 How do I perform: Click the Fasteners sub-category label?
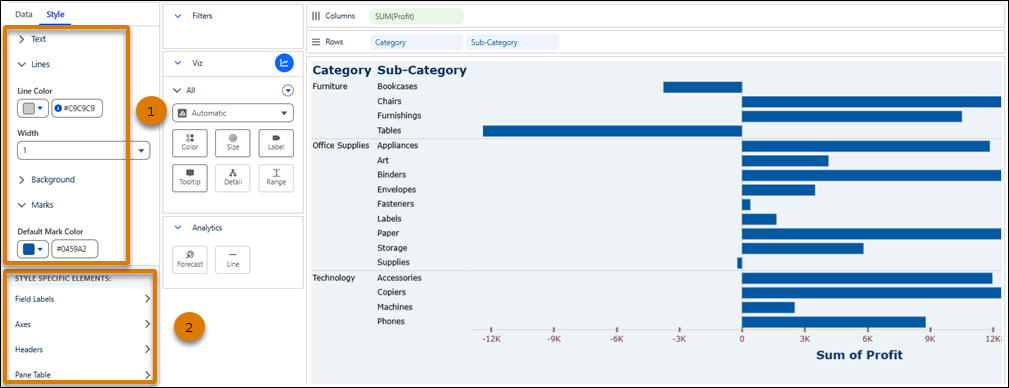click(x=396, y=204)
